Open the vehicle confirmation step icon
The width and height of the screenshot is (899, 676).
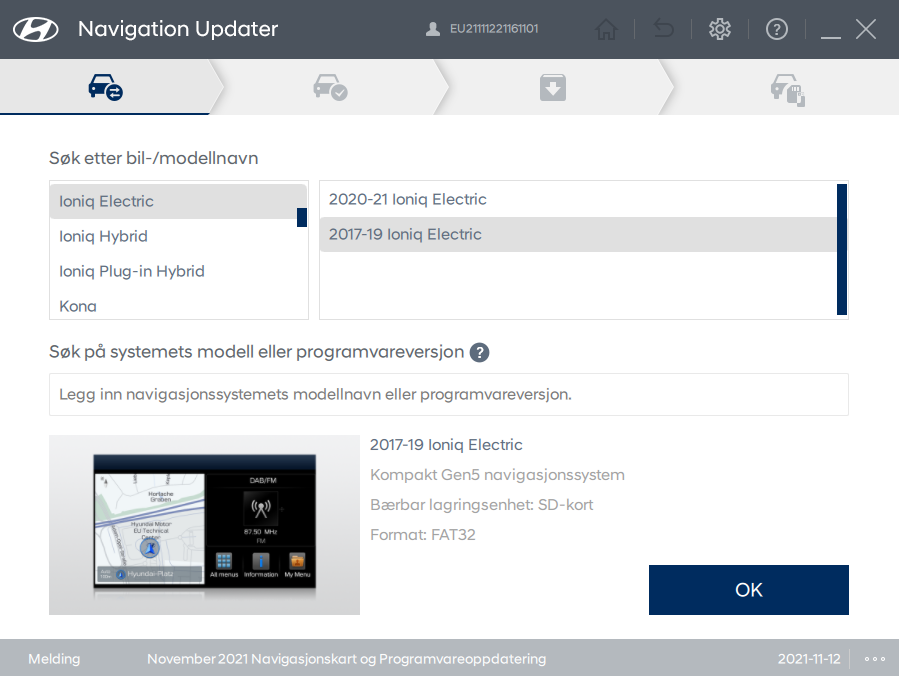(x=330, y=87)
